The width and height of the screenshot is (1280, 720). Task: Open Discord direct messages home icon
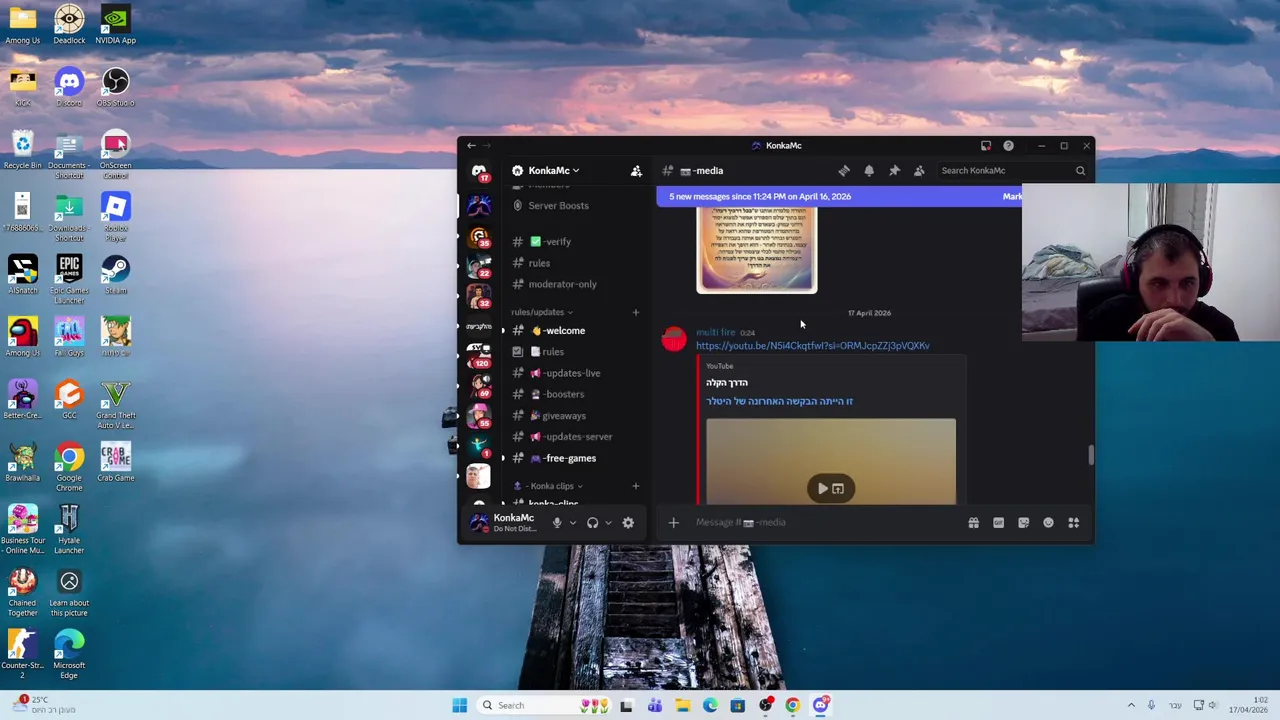(479, 171)
